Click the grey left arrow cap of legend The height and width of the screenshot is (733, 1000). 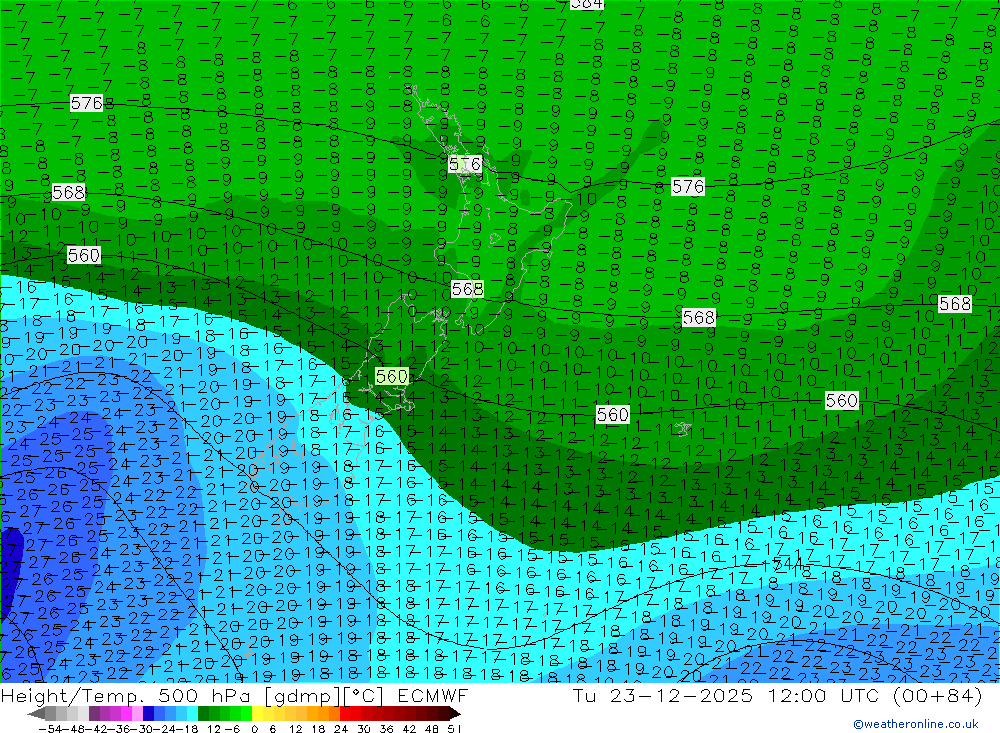tap(36, 713)
